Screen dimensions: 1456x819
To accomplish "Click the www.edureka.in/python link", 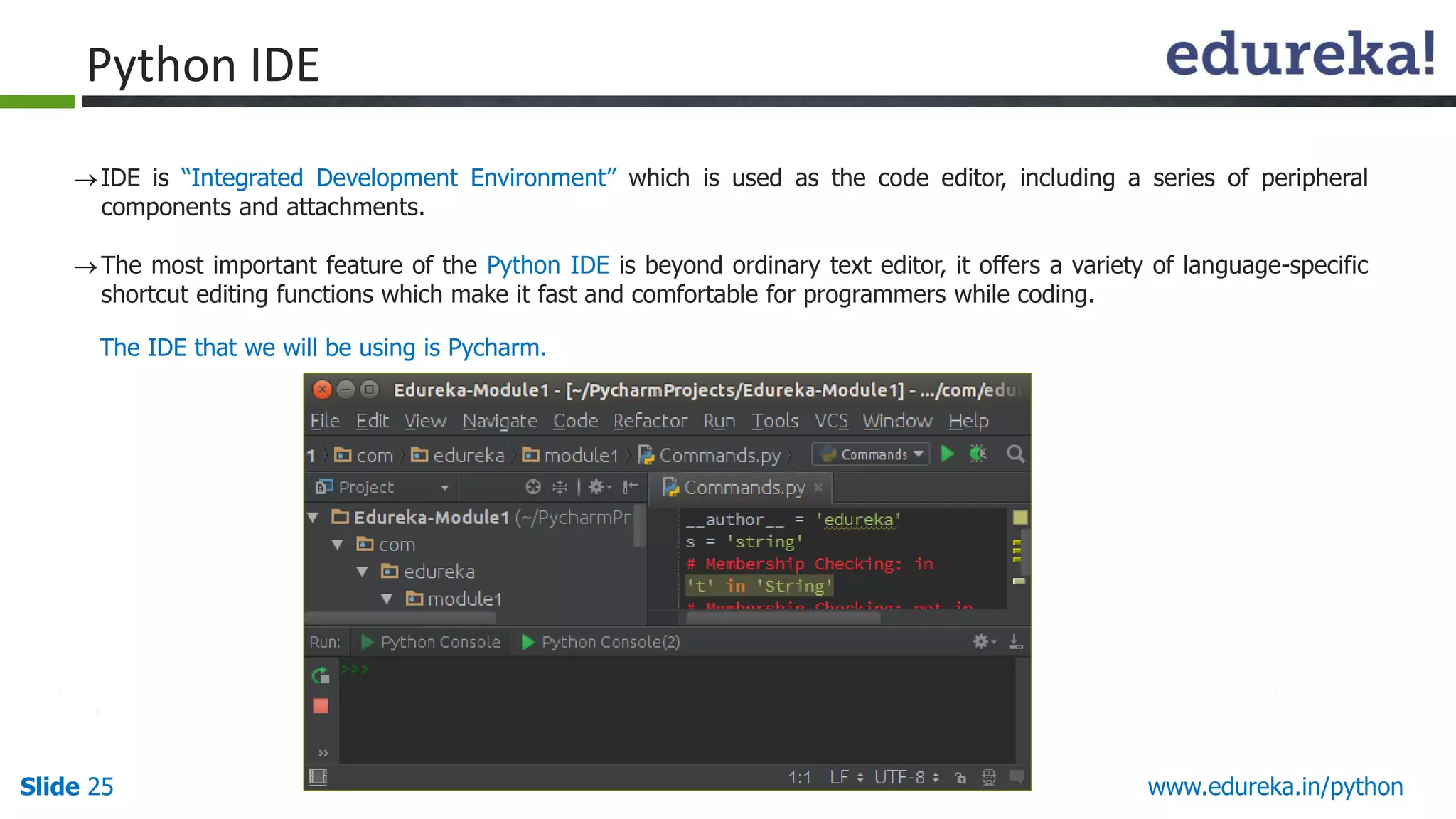I will click(1275, 786).
